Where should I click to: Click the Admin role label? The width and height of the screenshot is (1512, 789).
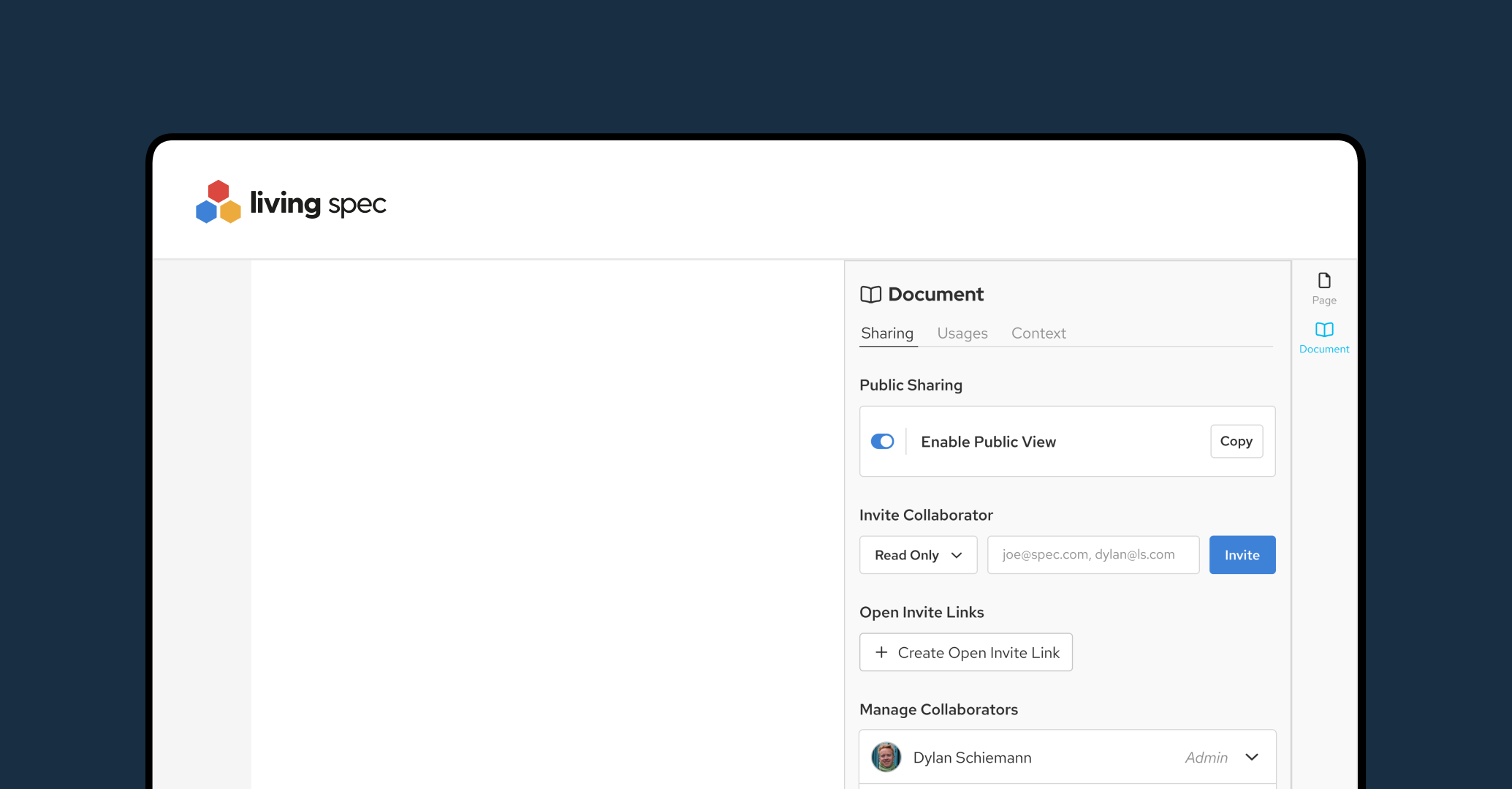pyautogui.click(x=1206, y=758)
